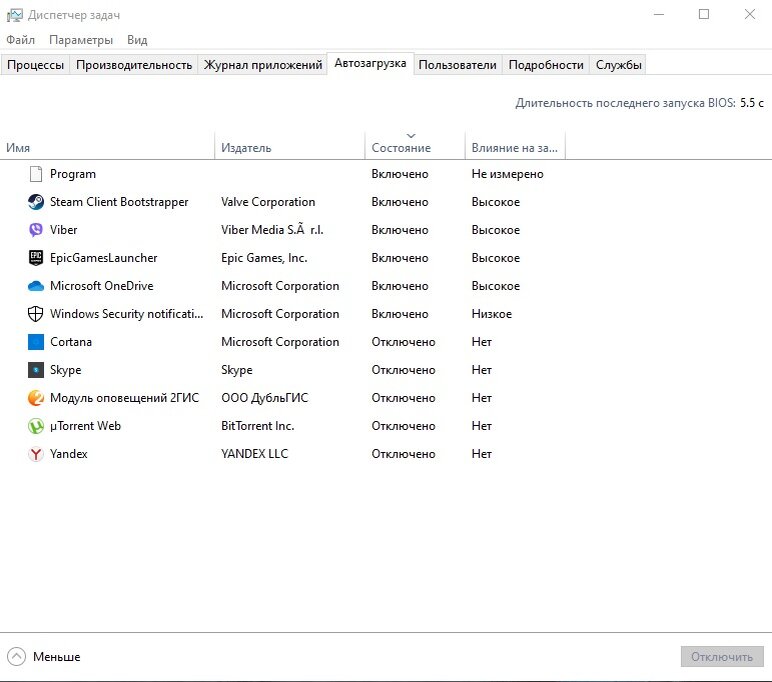Click the YANDEX LLC publisher cell
772x682 pixels.
[x=255, y=454]
